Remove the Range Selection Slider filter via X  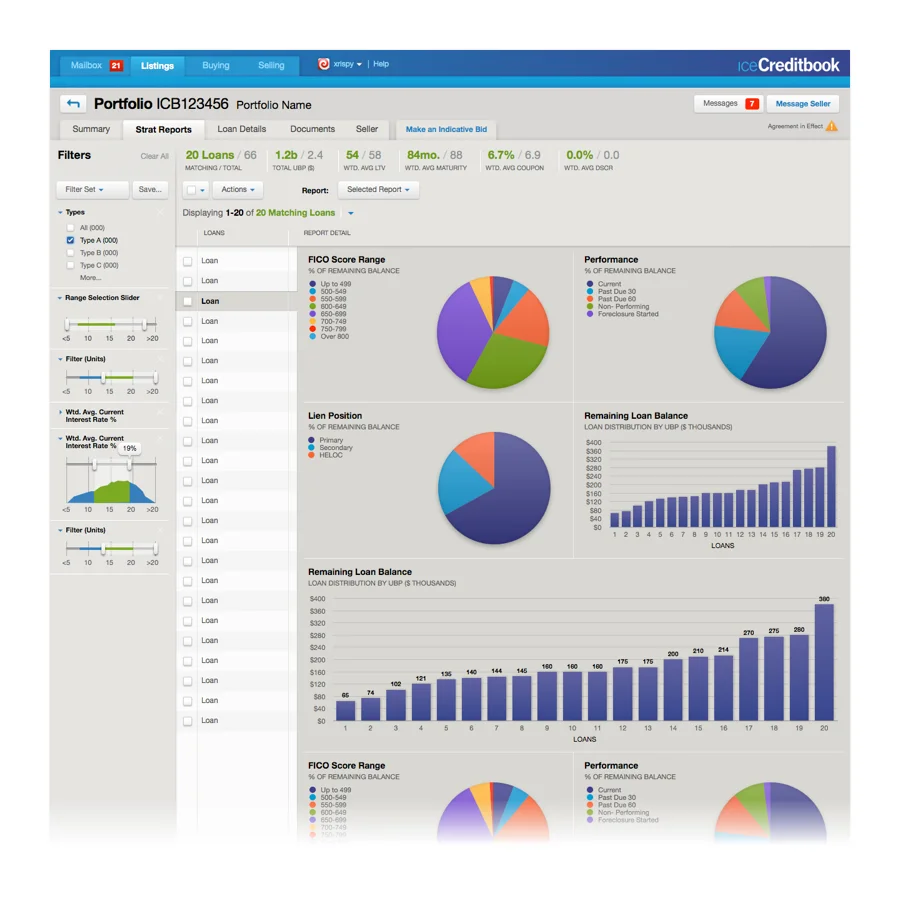tap(161, 298)
